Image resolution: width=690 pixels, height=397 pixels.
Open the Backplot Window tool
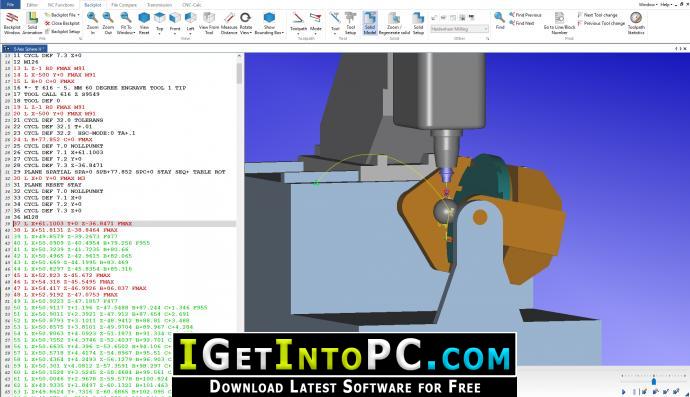12,23
